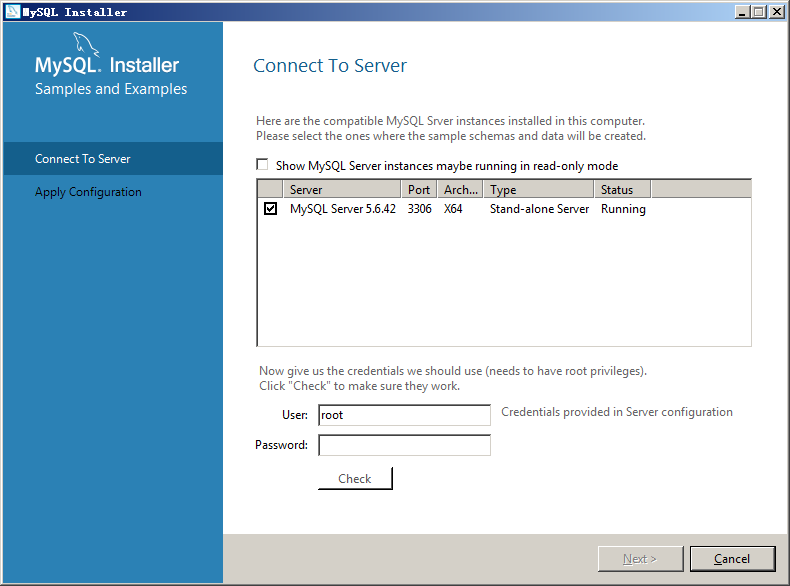Image resolution: width=790 pixels, height=586 pixels.
Task: Close the MySQL Installer window
Action: (x=776, y=12)
